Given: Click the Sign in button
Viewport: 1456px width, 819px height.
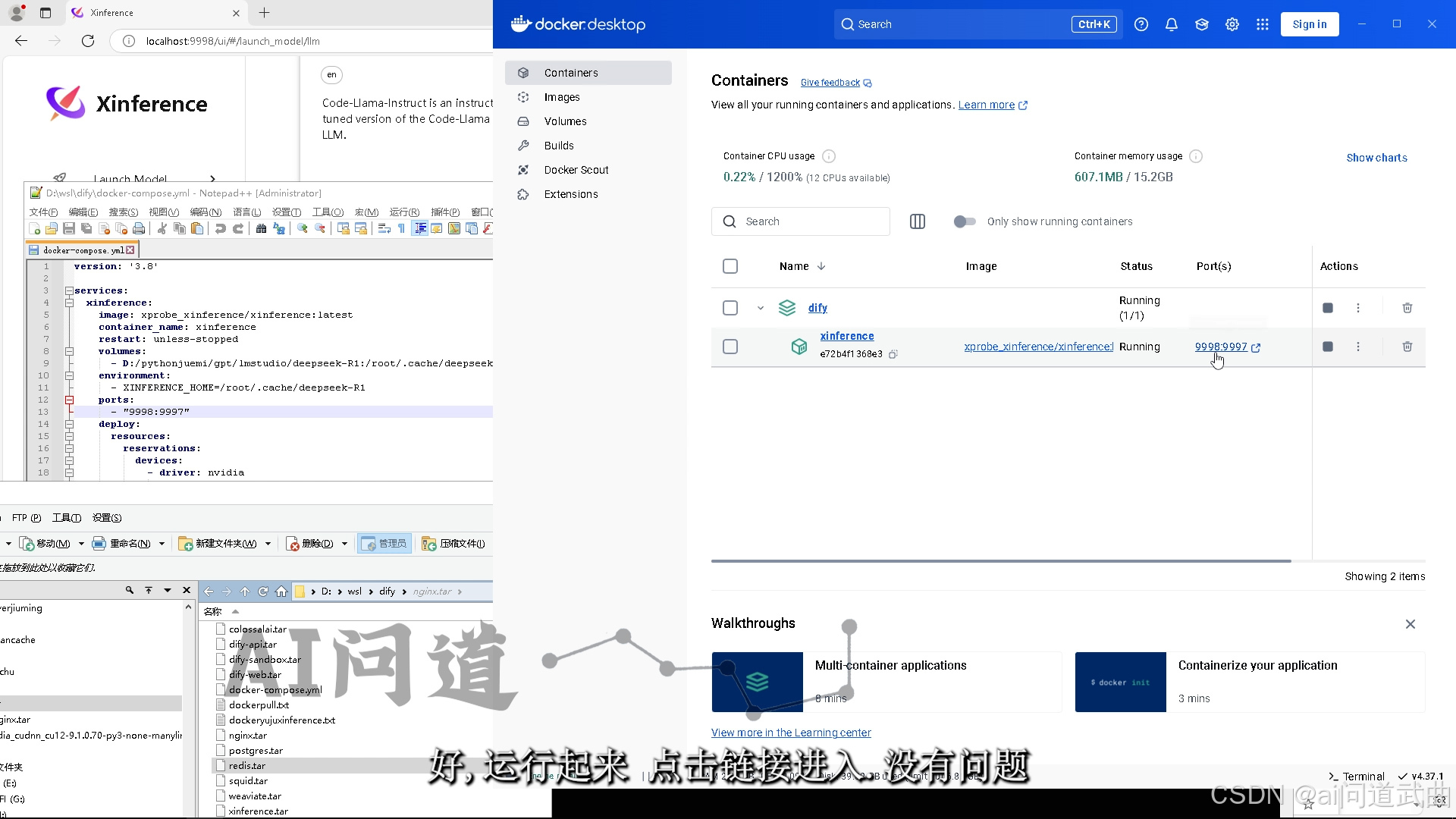Looking at the screenshot, I should click(x=1309, y=24).
